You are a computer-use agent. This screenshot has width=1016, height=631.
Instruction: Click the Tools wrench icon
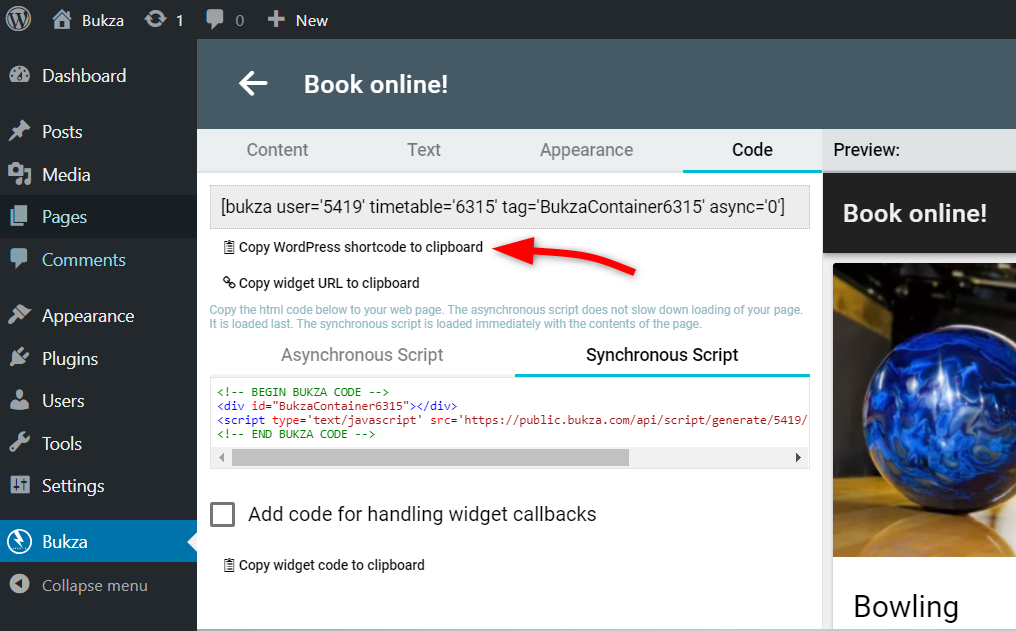point(19,443)
